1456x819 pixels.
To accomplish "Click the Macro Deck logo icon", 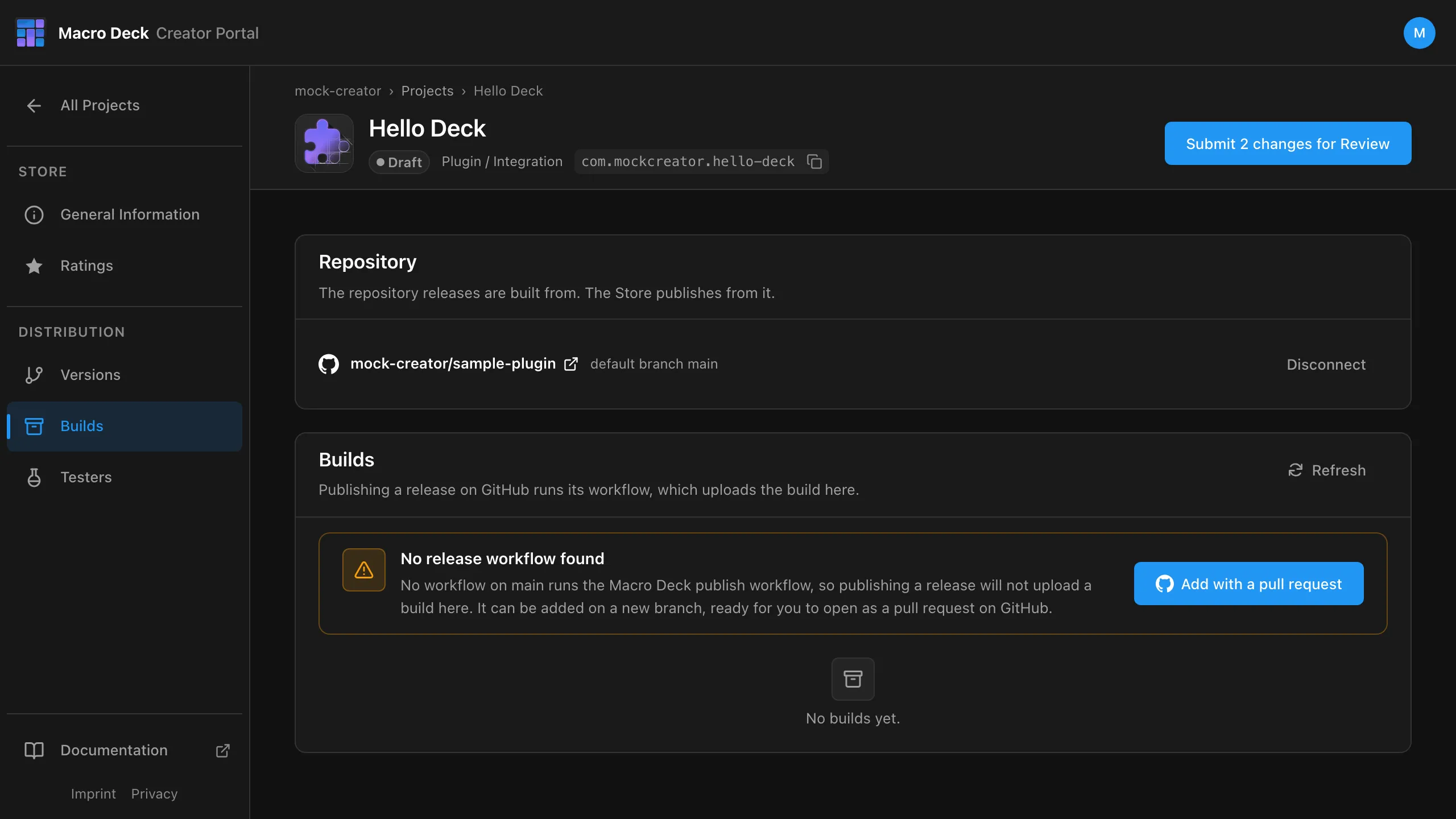I will [x=31, y=32].
